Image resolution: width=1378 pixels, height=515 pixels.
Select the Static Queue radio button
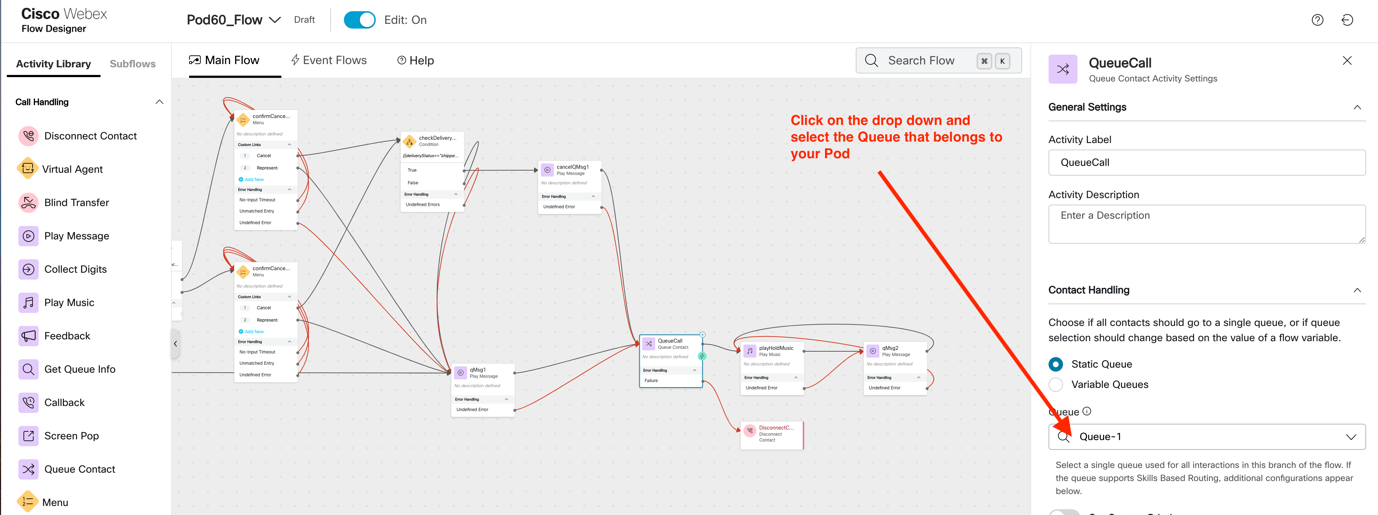point(1056,364)
